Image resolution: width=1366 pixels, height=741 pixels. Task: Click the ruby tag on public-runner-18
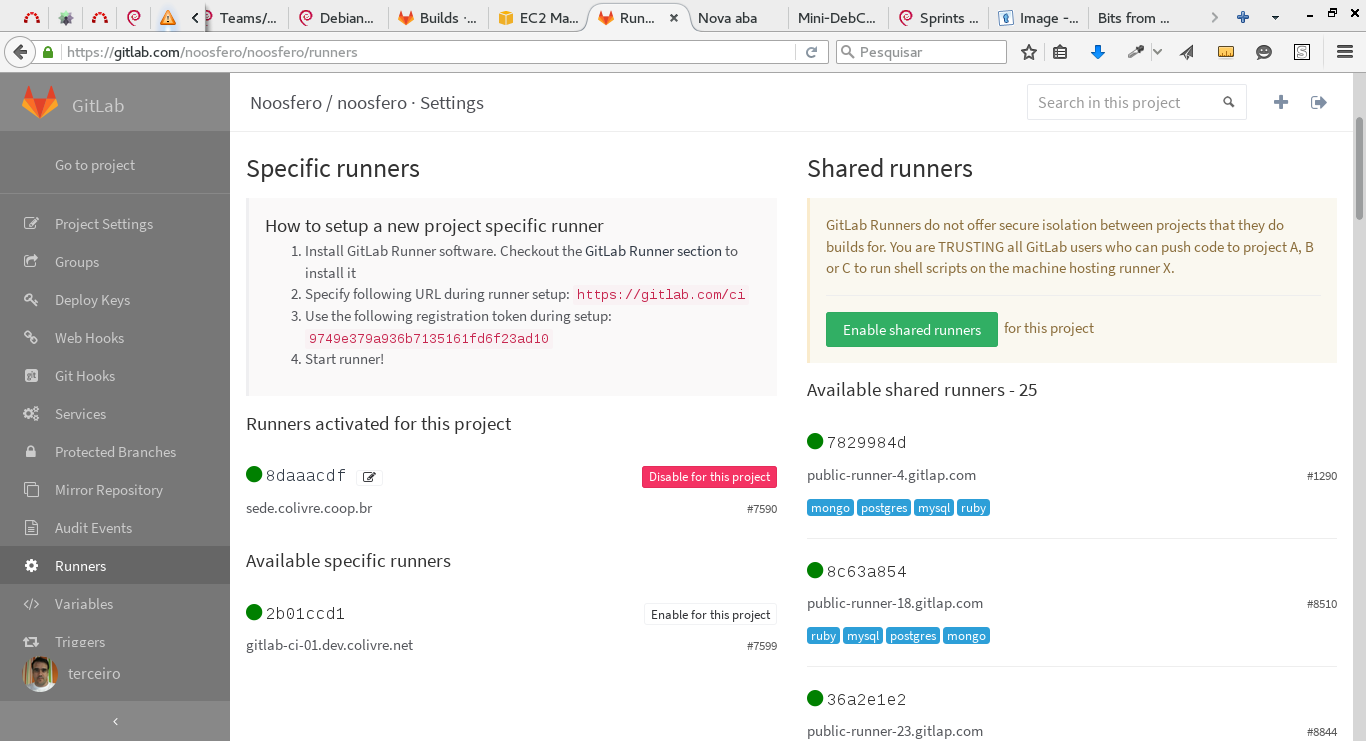(824, 636)
